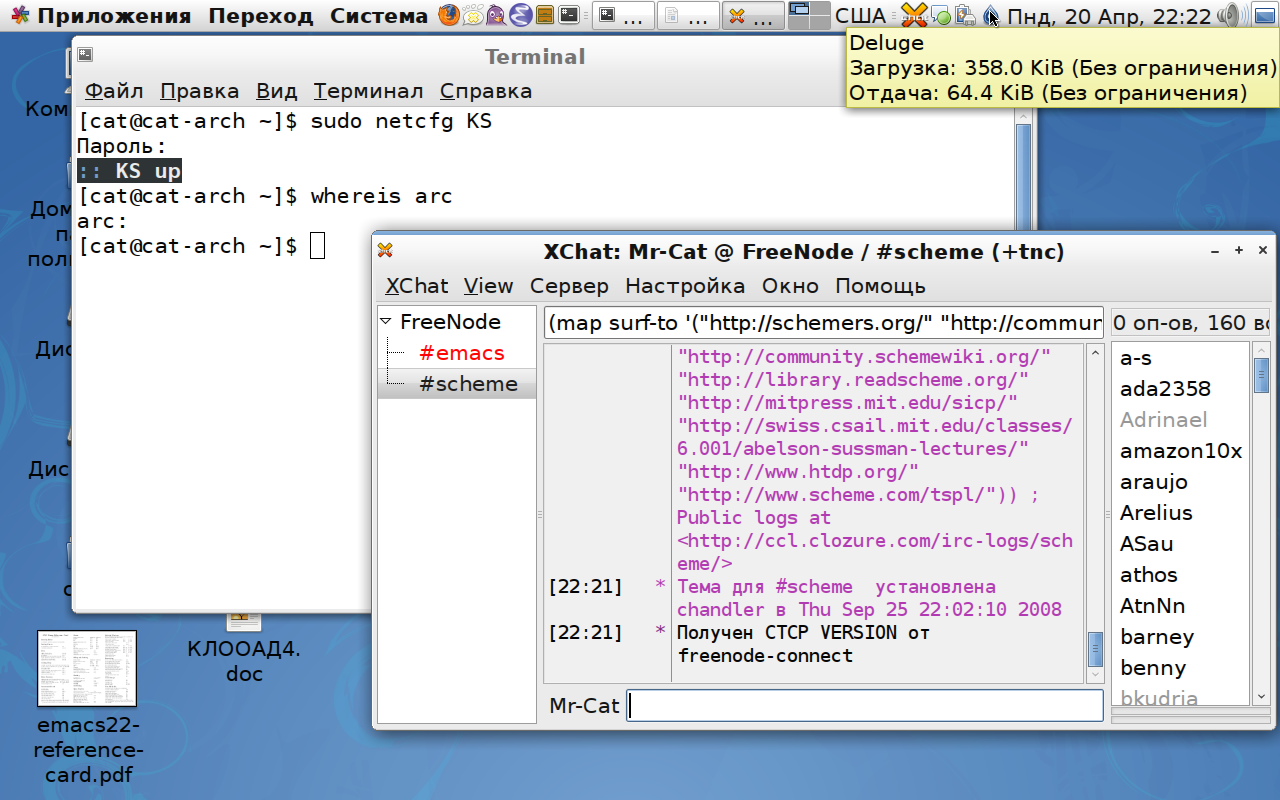Screen dimensions: 1280x800
Task: Click the Mr-Cat nickname button
Action: [x=584, y=705]
